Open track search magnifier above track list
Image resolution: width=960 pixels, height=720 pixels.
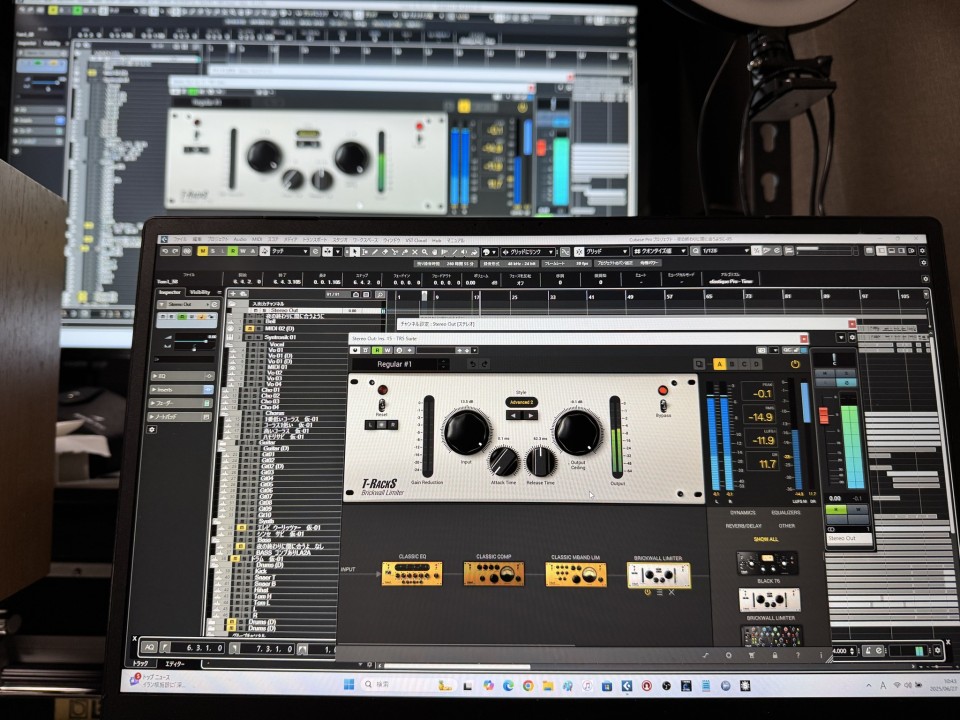pyautogui.click(x=380, y=294)
